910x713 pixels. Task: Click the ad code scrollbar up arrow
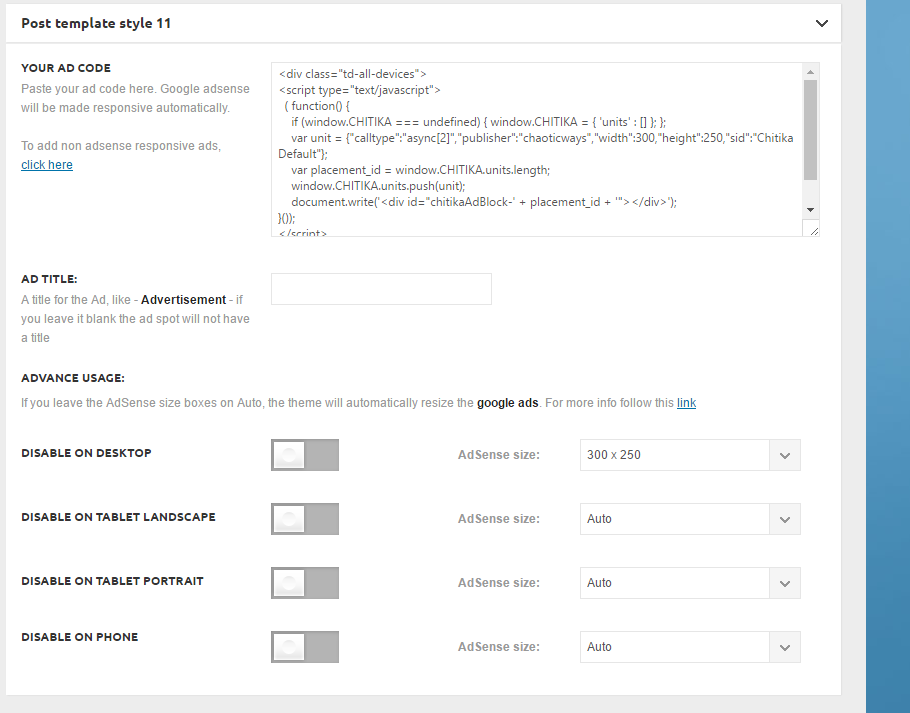pos(811,72)
